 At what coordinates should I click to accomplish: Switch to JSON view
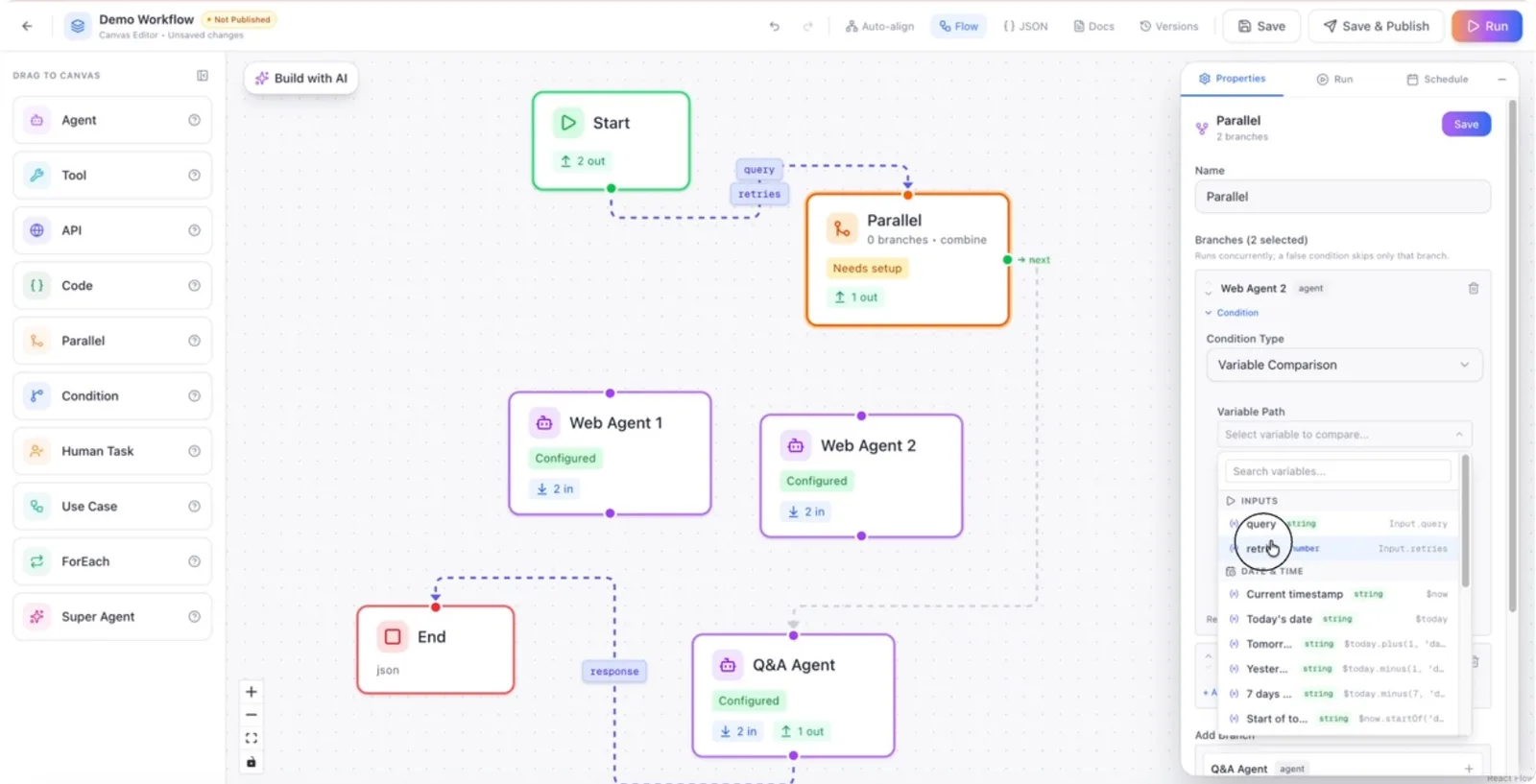click(1025, 26)
